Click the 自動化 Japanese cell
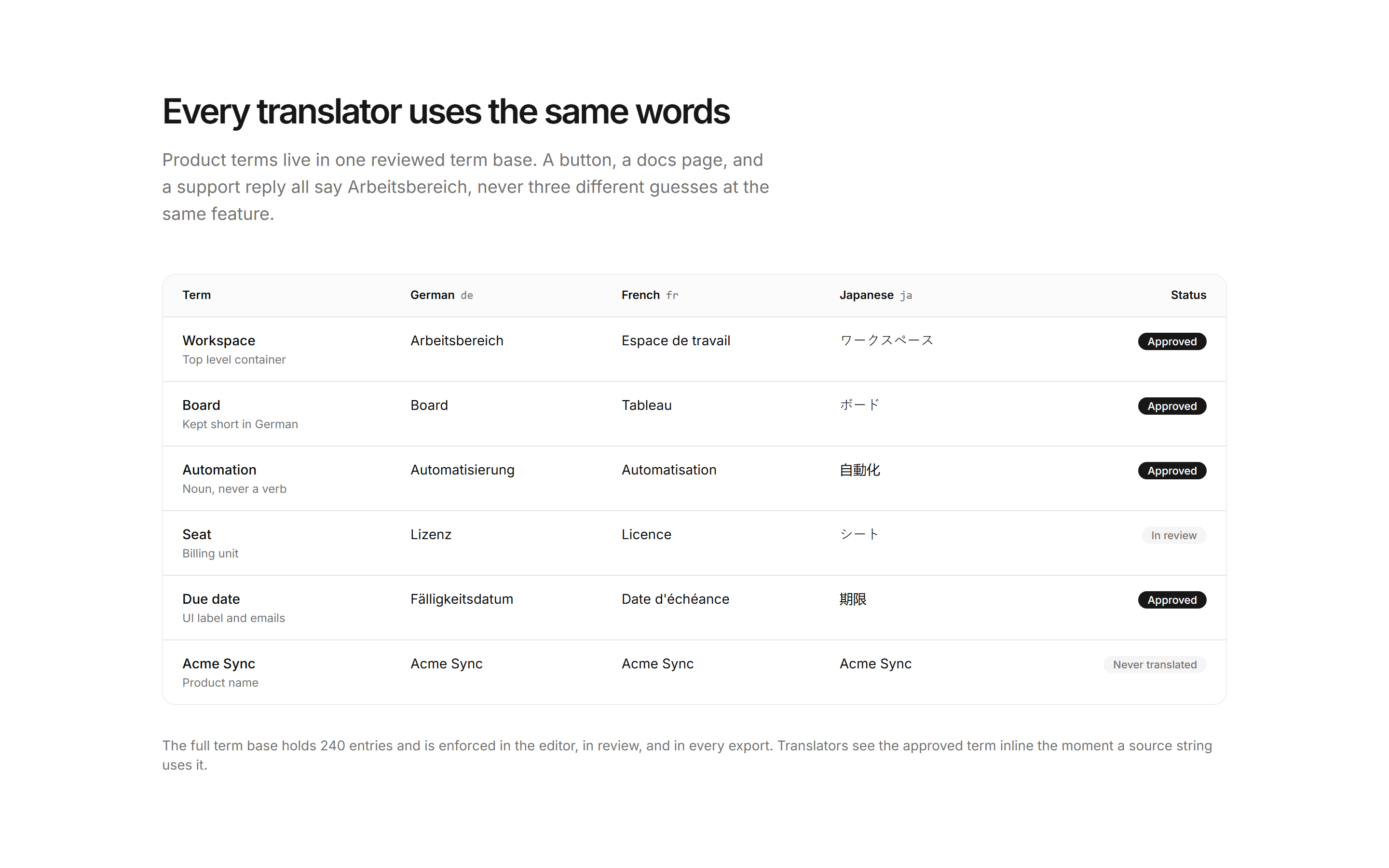The image size is (1389, 868). coord(859,470)
